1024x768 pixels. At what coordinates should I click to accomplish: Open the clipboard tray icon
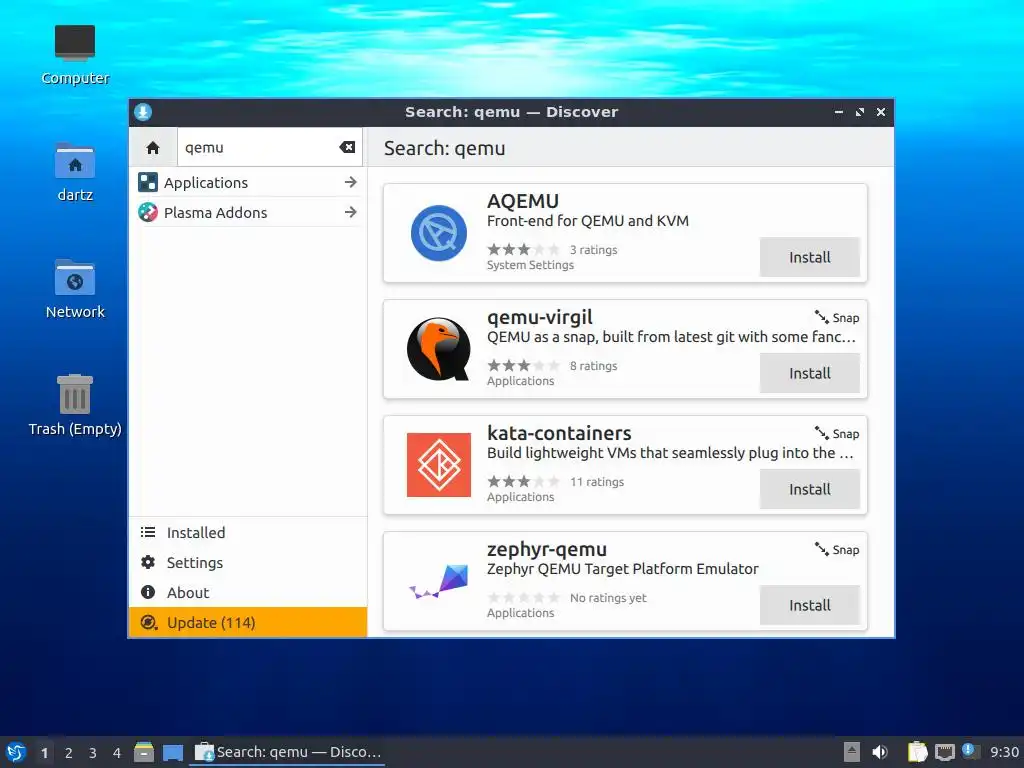918,752
